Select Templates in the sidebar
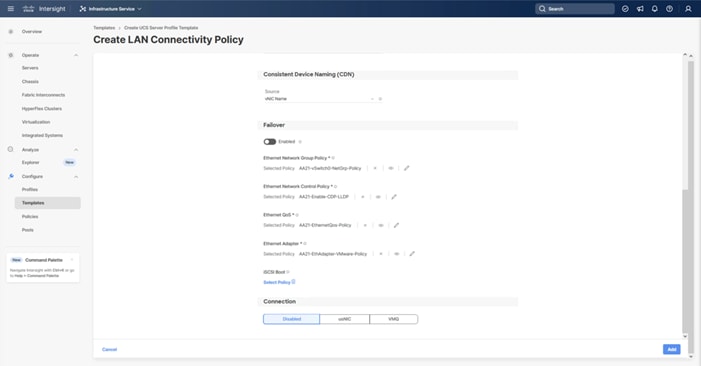The image size is (701, 366). pyautogui.click(x=47, y=203)
